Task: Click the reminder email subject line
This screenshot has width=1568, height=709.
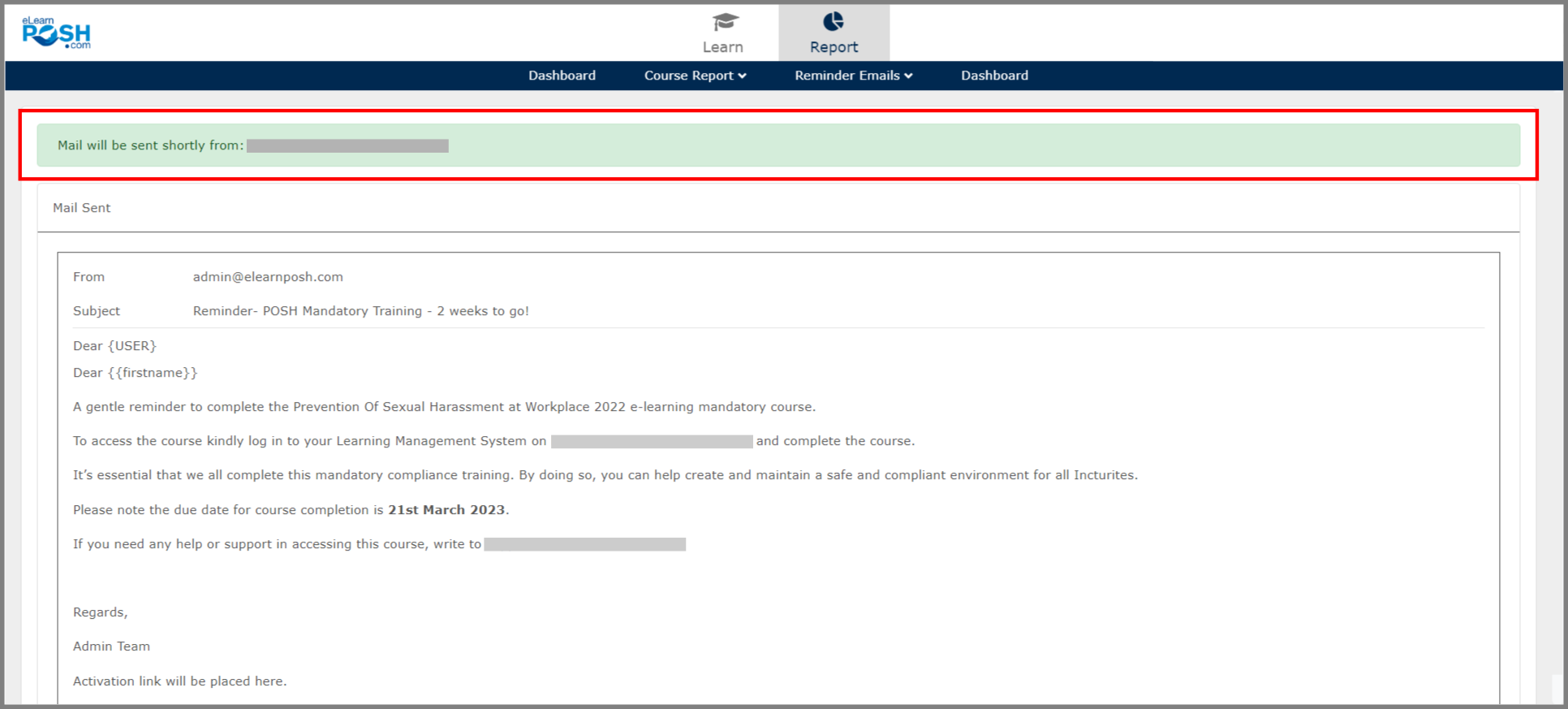Action: pyautogui.click(x=360, y=311)
